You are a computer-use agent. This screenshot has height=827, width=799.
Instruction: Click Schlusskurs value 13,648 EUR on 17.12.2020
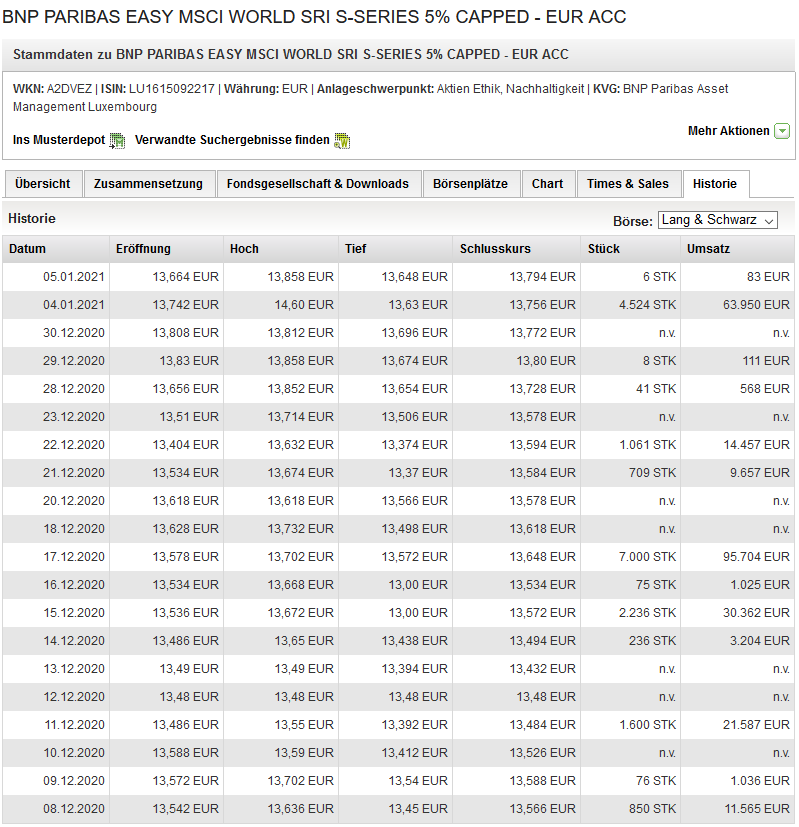(543, 556)
